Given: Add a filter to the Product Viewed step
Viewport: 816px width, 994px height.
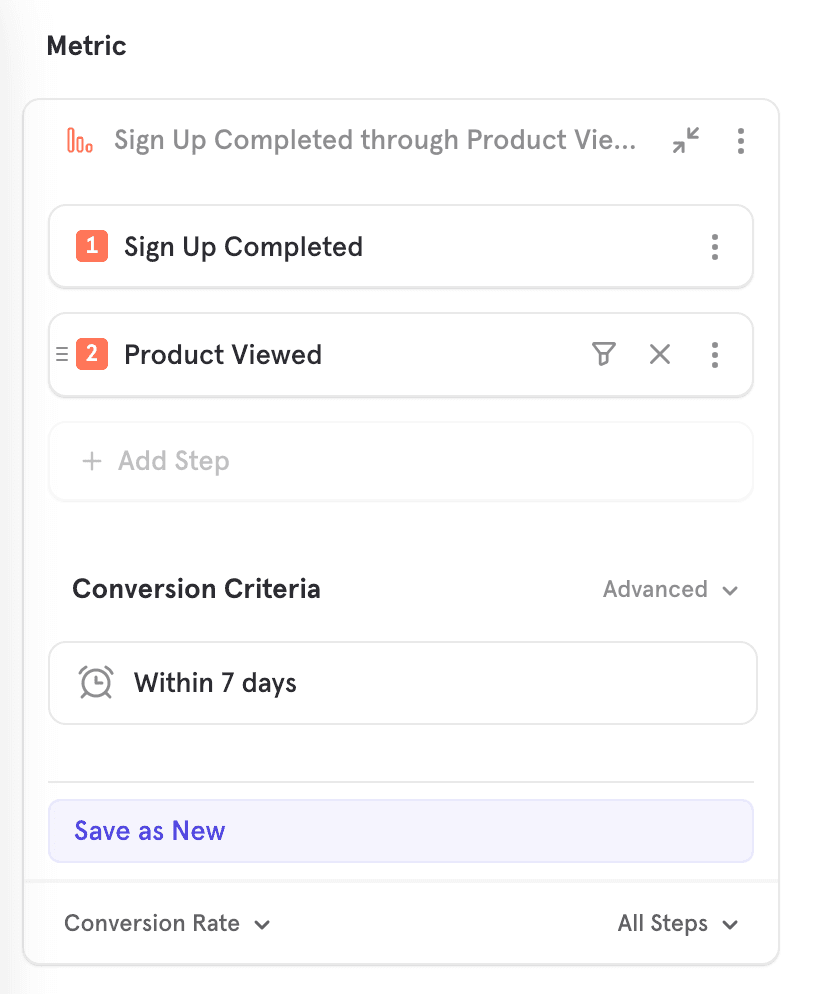Looking at the screenshot, I should click(x=603, y=354).
